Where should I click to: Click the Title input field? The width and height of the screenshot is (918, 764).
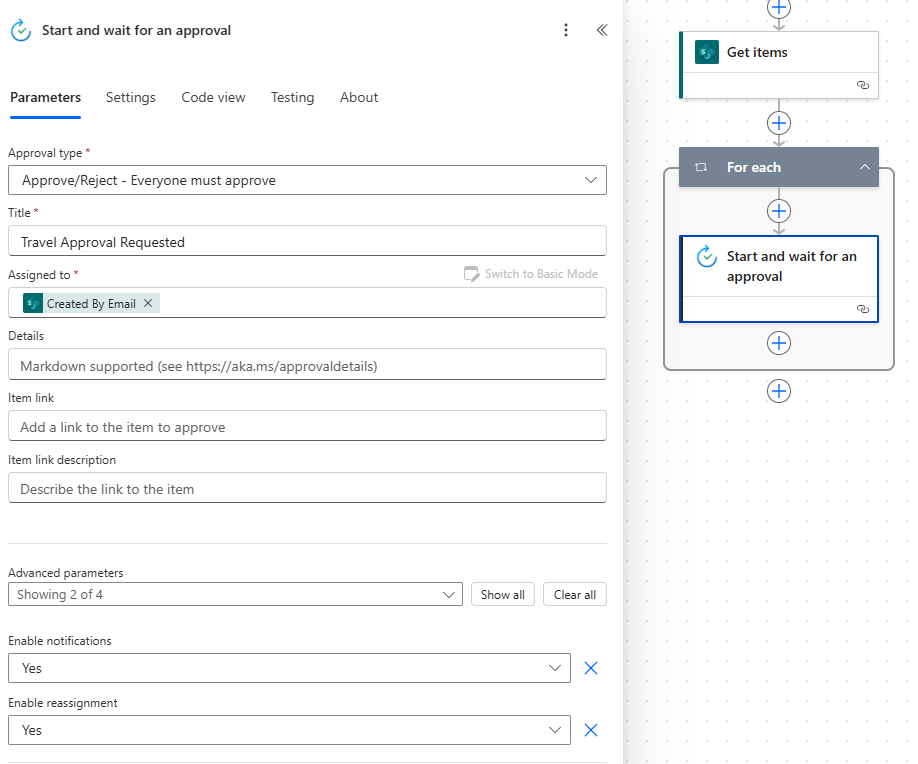click(x=307, y=241)
